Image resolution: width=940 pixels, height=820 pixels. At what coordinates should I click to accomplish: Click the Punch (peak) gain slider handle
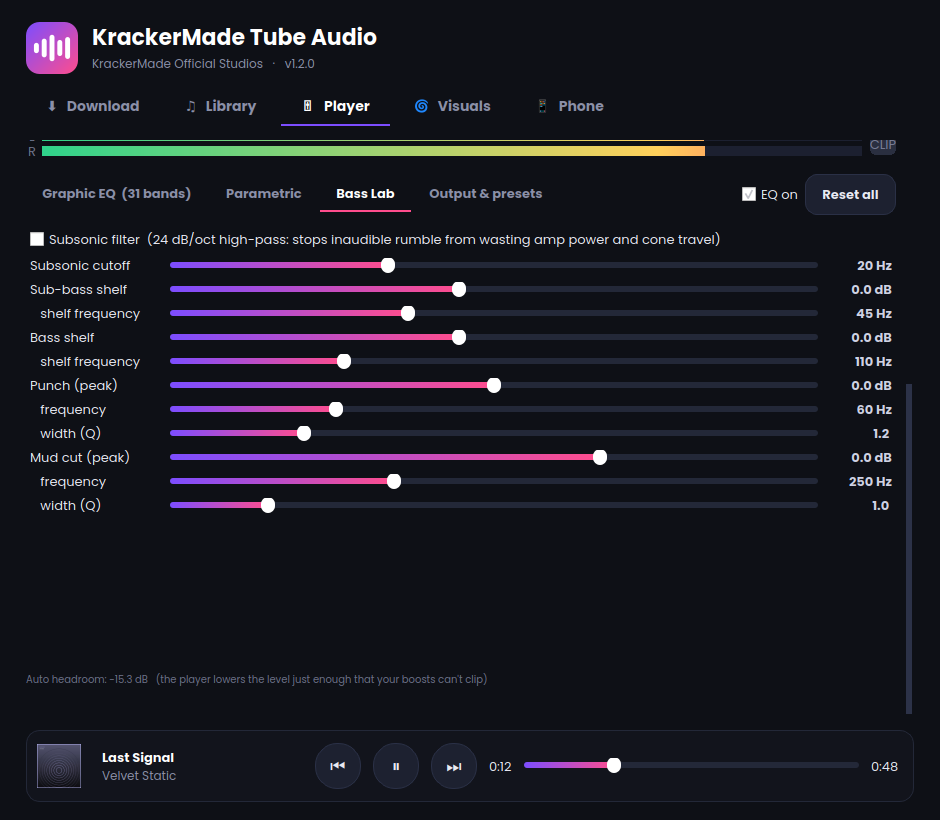[x=493, y=385]
